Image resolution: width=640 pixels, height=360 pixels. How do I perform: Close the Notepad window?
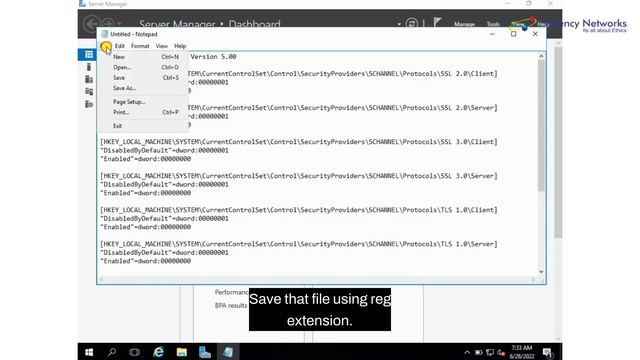coord(535,34)
